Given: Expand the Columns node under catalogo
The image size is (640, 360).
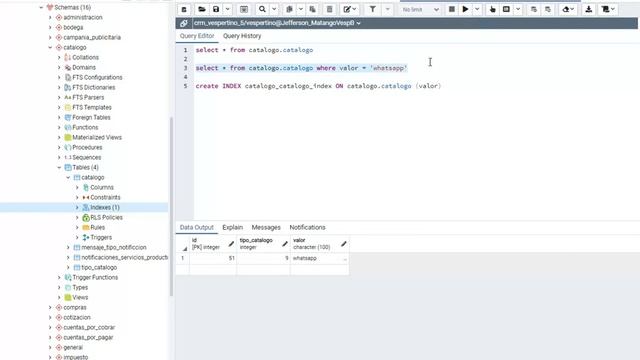Looking at the screenshot, I should point(77,187).
